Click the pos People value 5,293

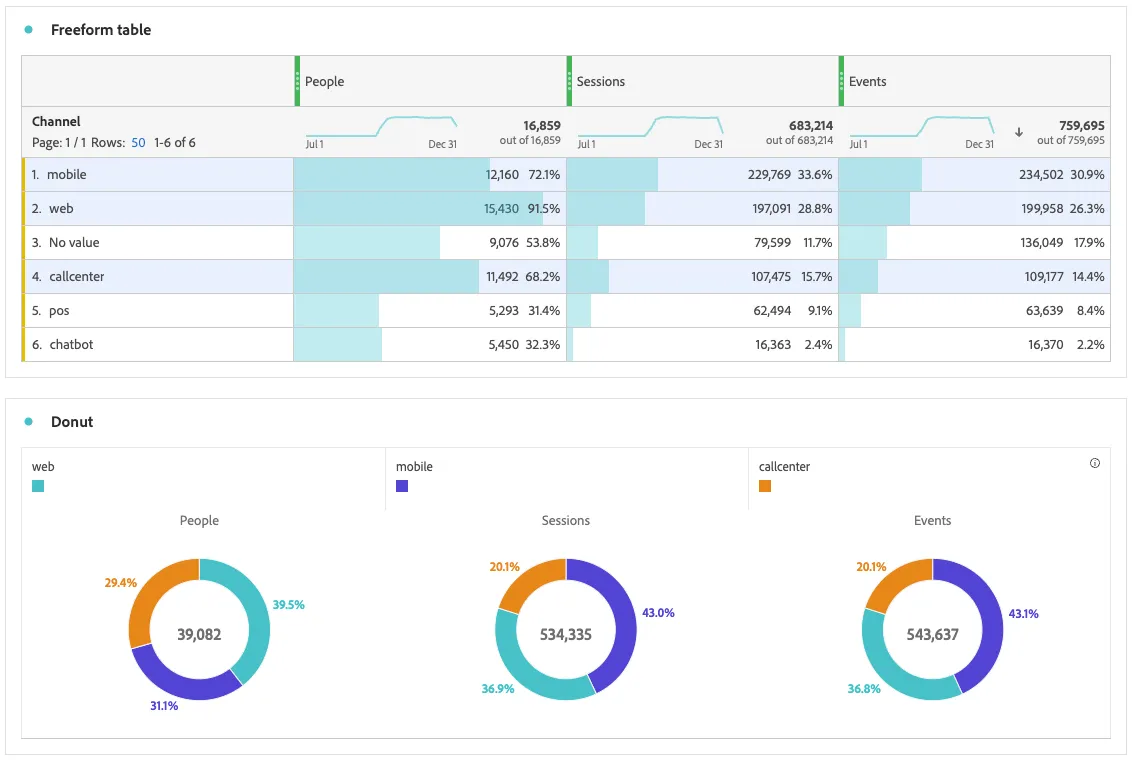(x=504, y=310)
